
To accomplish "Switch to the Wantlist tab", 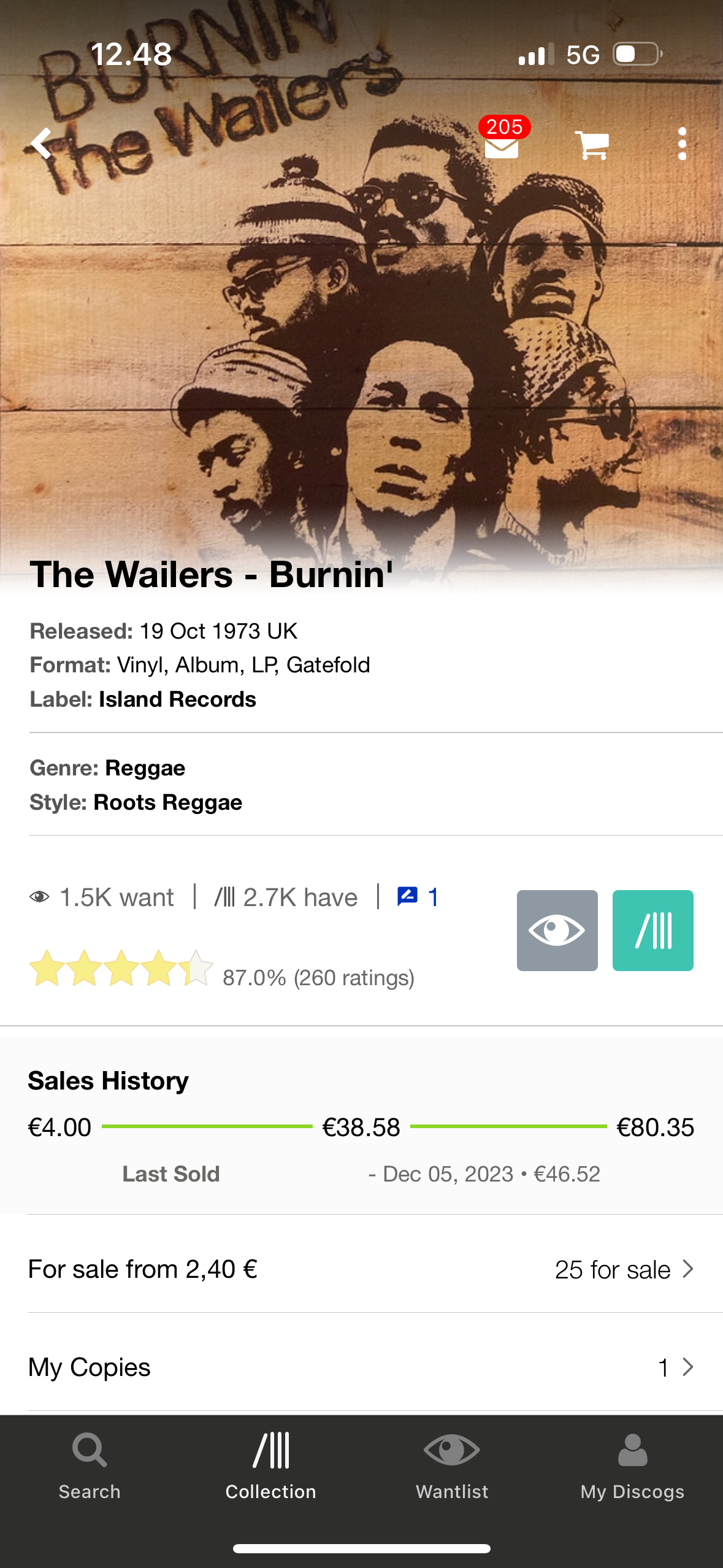I will pyautogui.click(x=452, y=1466).
